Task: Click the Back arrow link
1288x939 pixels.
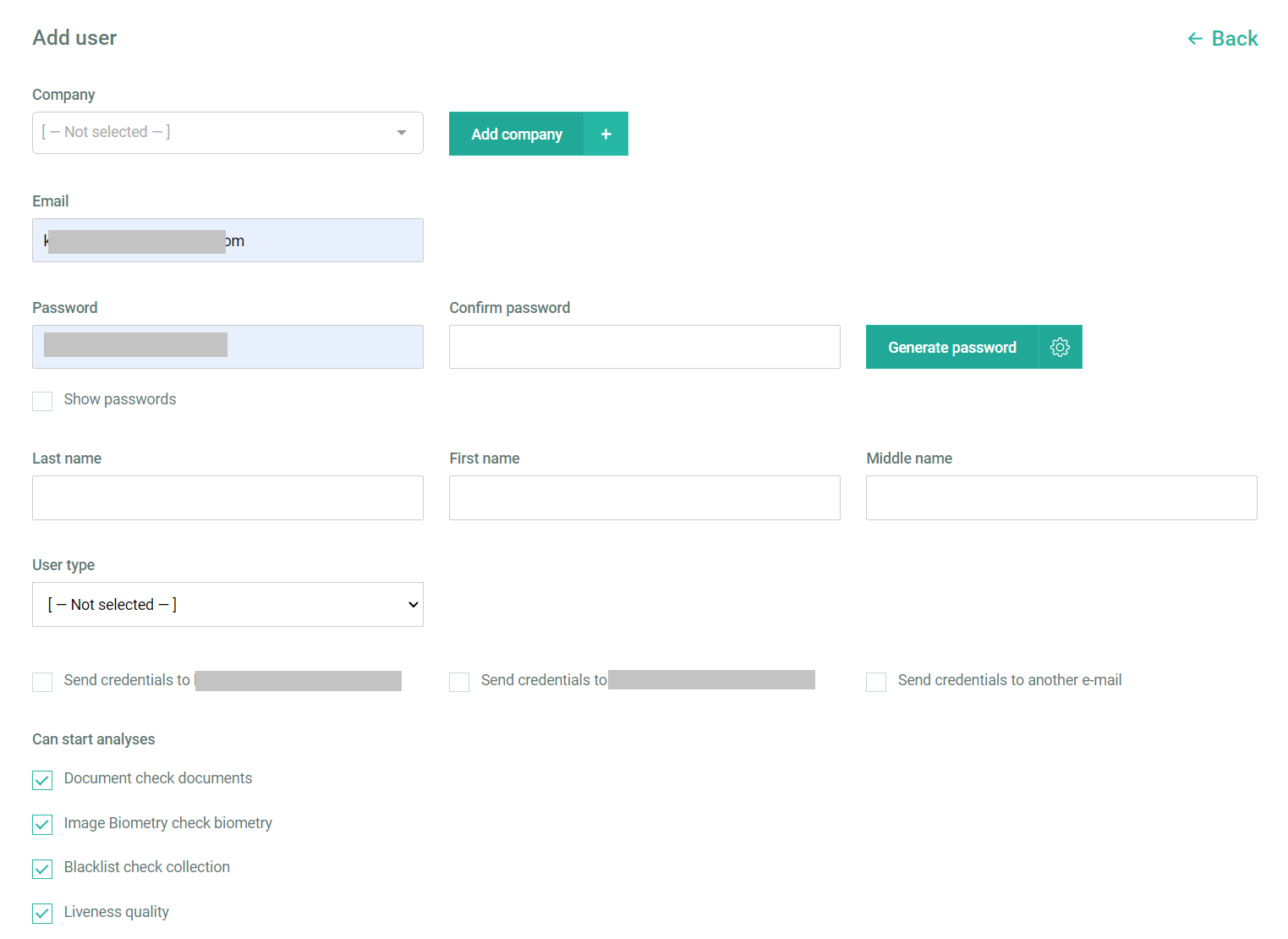Action: pos(1222,39)
